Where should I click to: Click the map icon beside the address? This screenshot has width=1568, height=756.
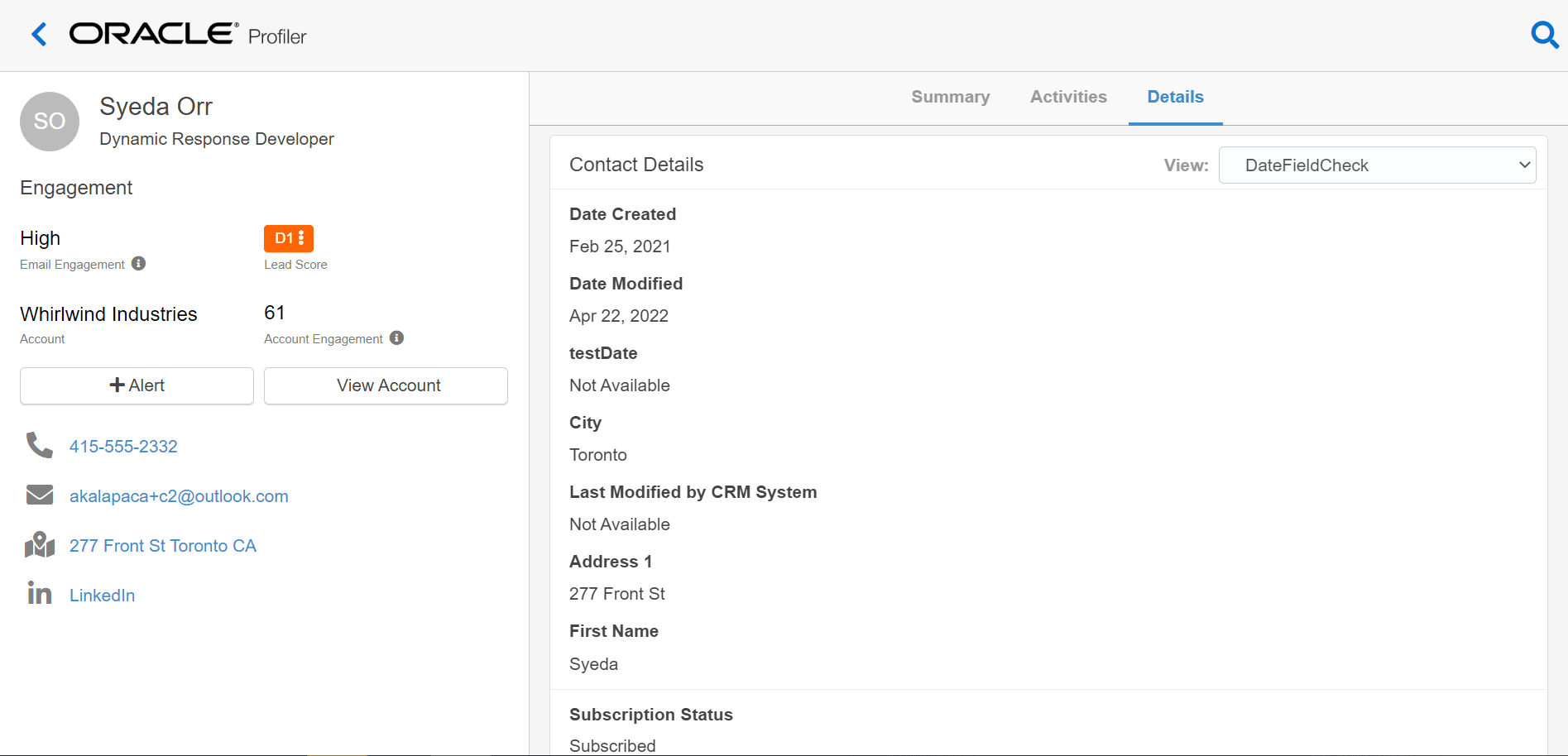point(38,544)
